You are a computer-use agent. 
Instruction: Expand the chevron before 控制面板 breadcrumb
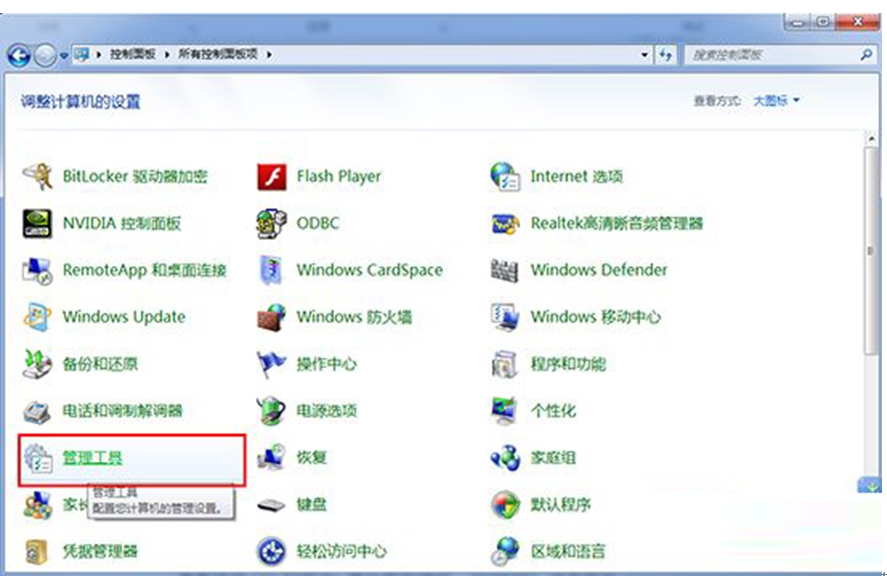tap(99, 55)
